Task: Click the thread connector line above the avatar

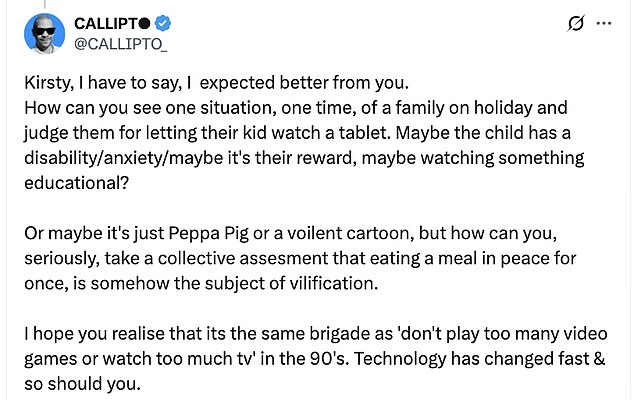Action: 44,4
